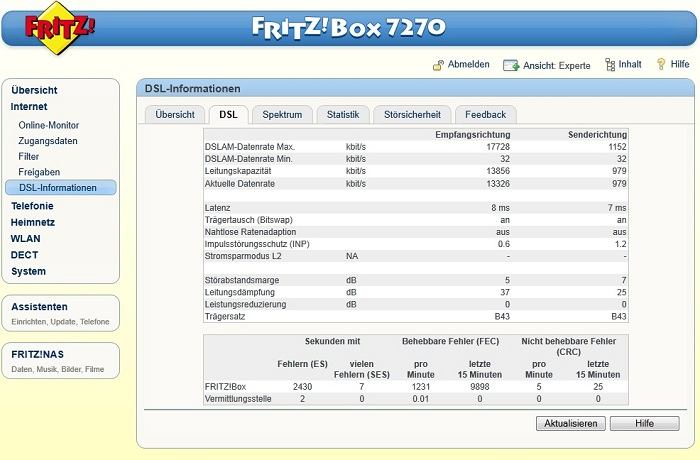The image size is (700, 460).
Task: Click DSLAM-Datenrate Min. label
Action: click(x=249, y=159)
